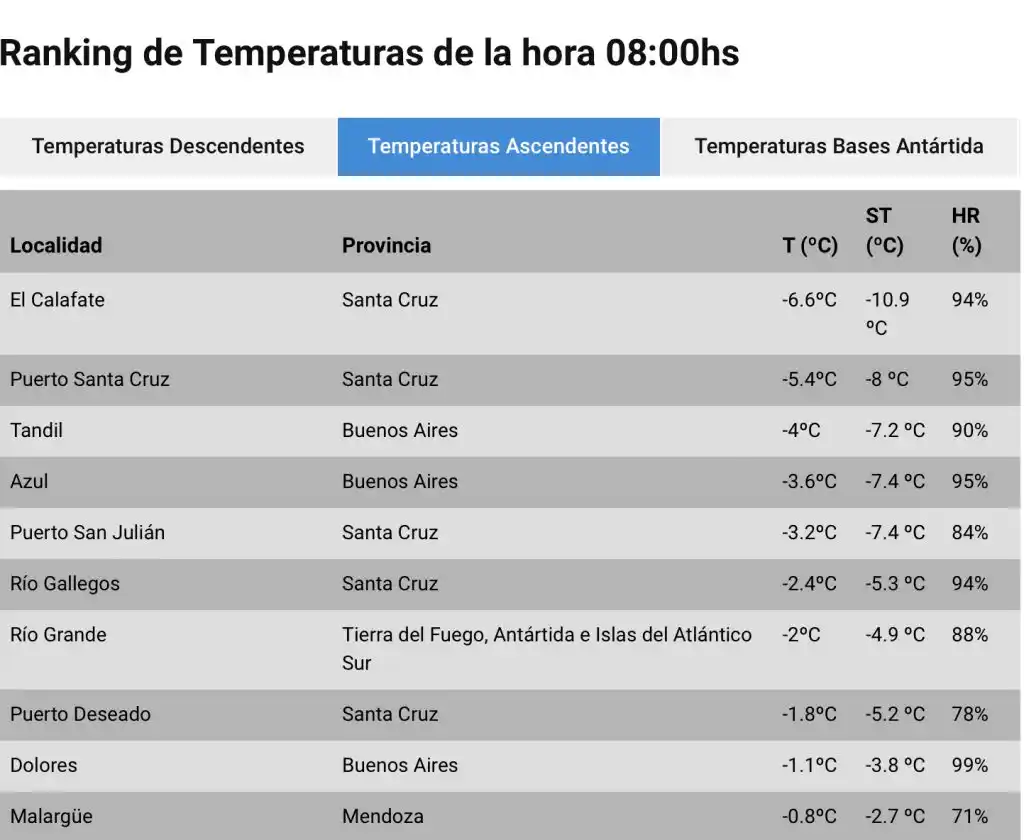Switch to Temperaturas Descendentes tab
1024x840 pixels.
[x=168, y=146]
